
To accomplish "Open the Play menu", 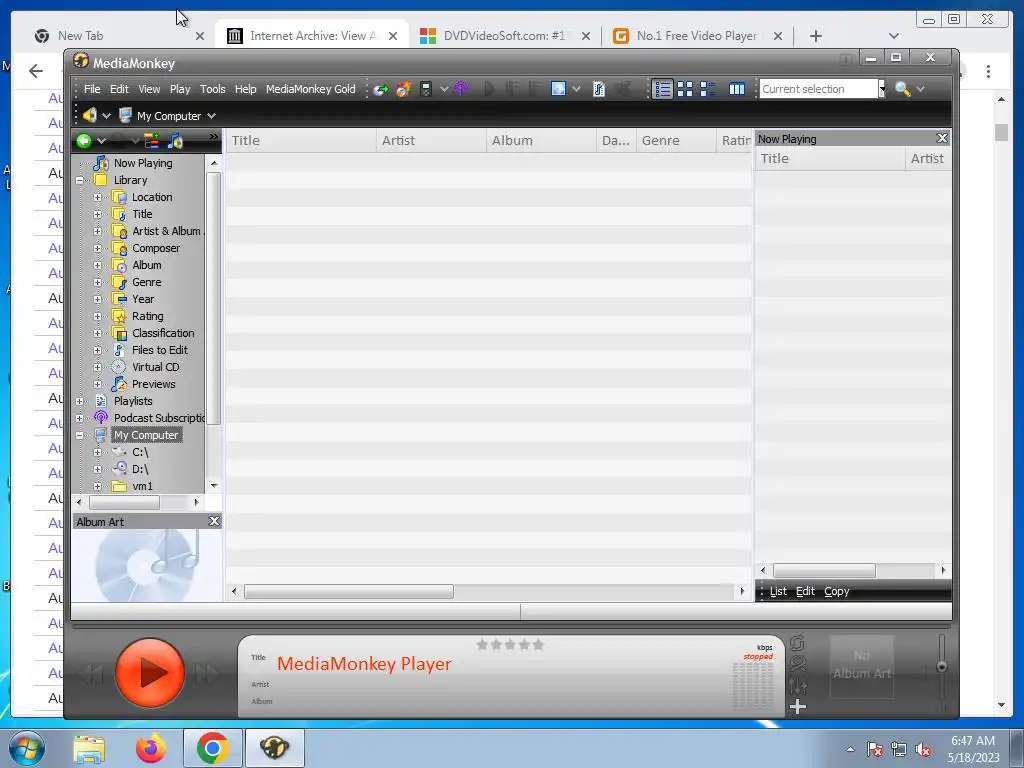I will tap(180, 89).
